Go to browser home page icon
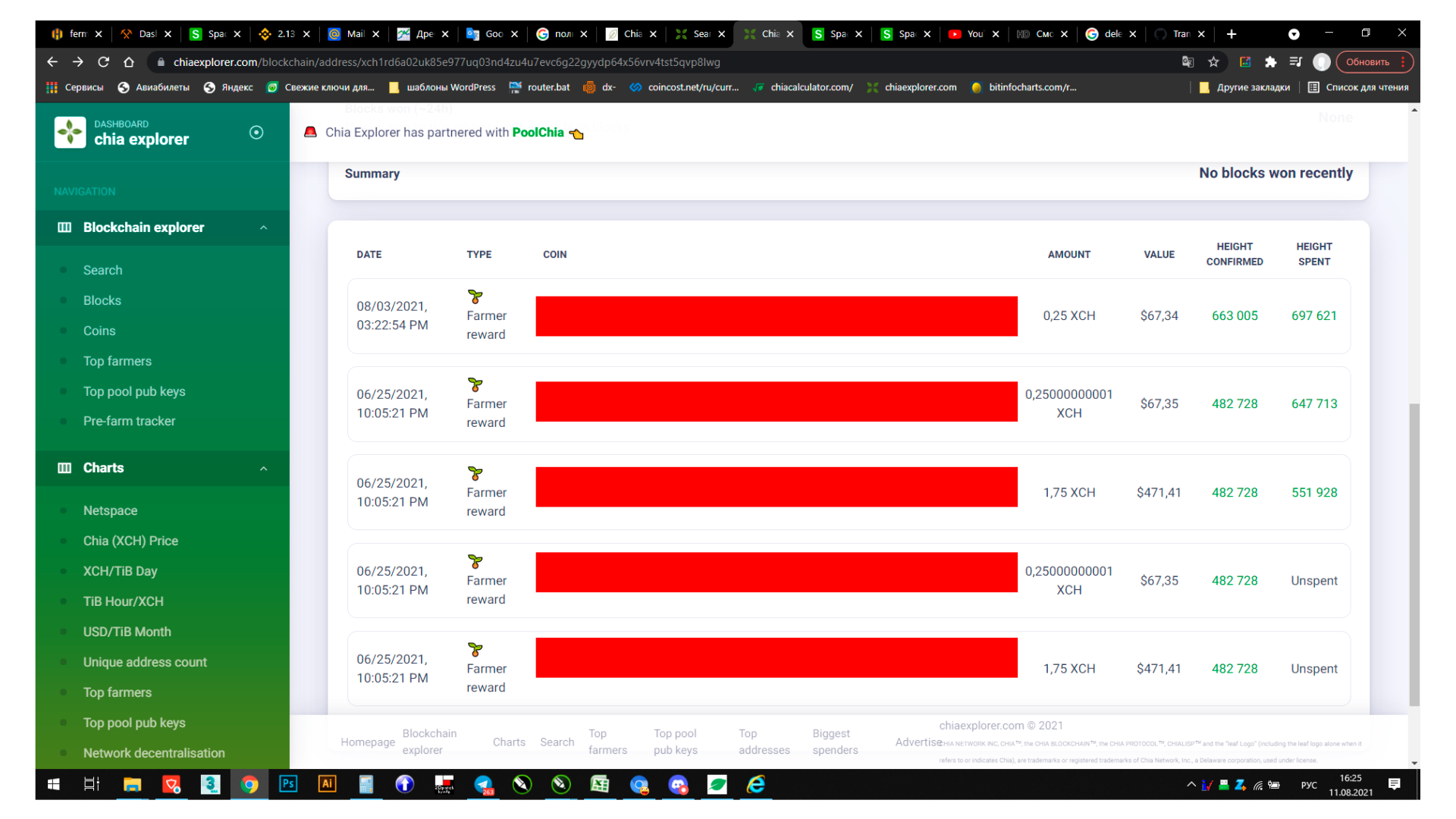The image size is (1456, 819). tap(129, 62)
